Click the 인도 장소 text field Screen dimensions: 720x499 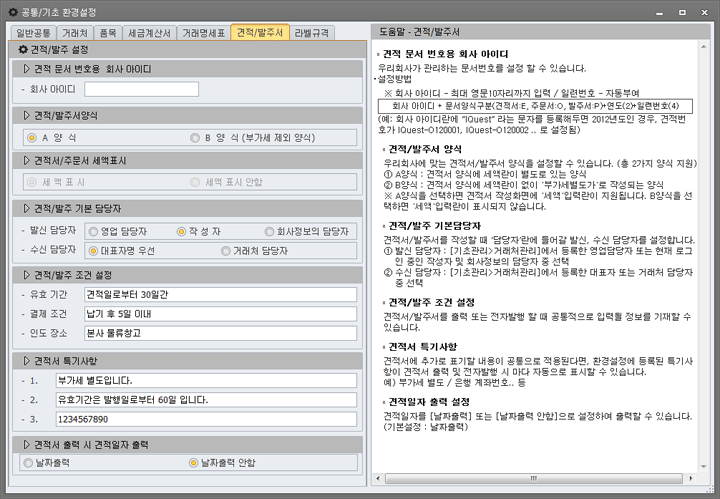(x=220, y=333)
